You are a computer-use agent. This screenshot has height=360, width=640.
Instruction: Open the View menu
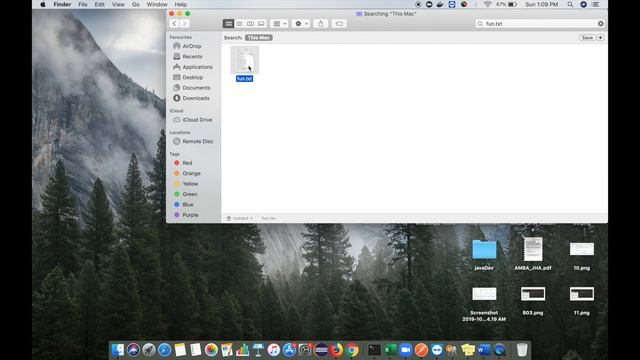point(118,4)
